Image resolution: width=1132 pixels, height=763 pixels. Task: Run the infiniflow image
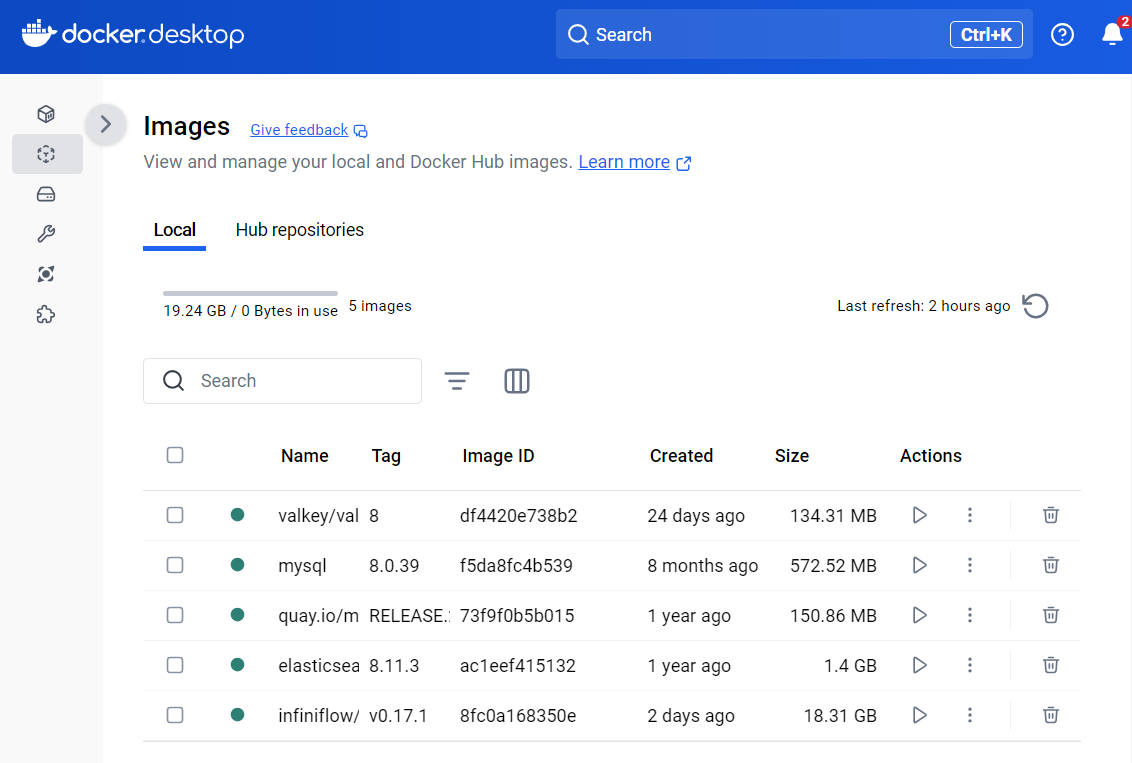pyautogui.click(x=919, y=715)
